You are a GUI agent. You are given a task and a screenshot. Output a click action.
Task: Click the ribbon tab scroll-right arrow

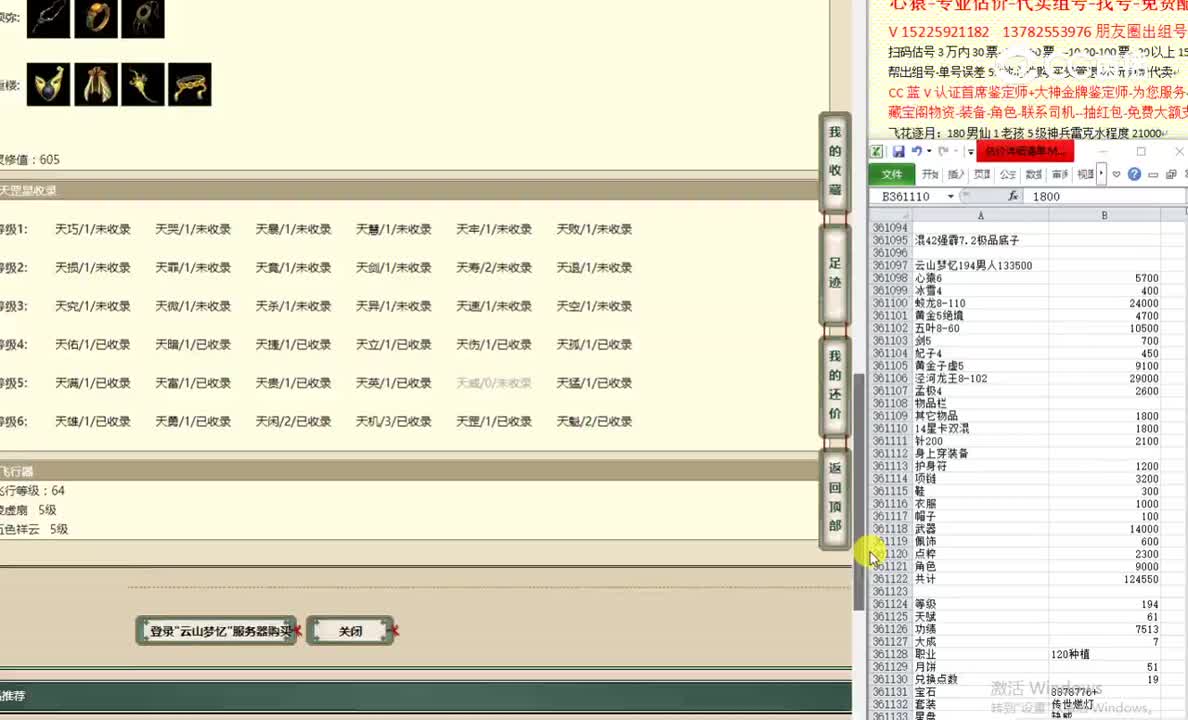[x=1101, y=174]
